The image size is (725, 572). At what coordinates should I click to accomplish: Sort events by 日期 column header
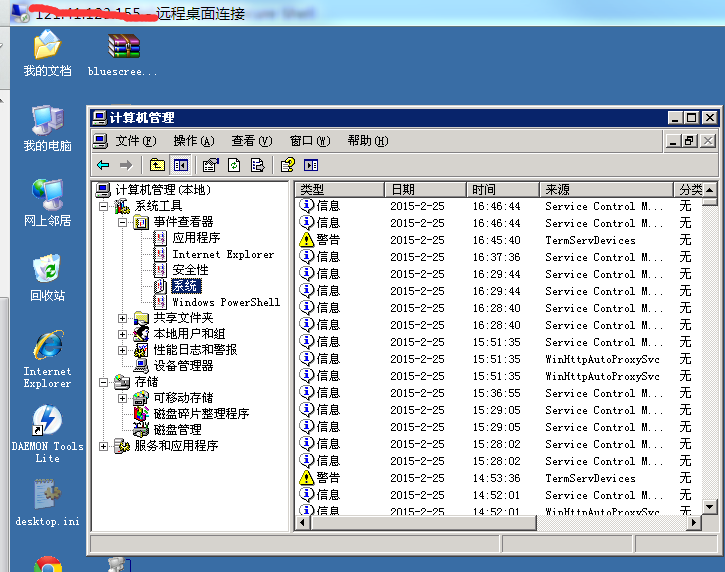(x=425, y=189)
